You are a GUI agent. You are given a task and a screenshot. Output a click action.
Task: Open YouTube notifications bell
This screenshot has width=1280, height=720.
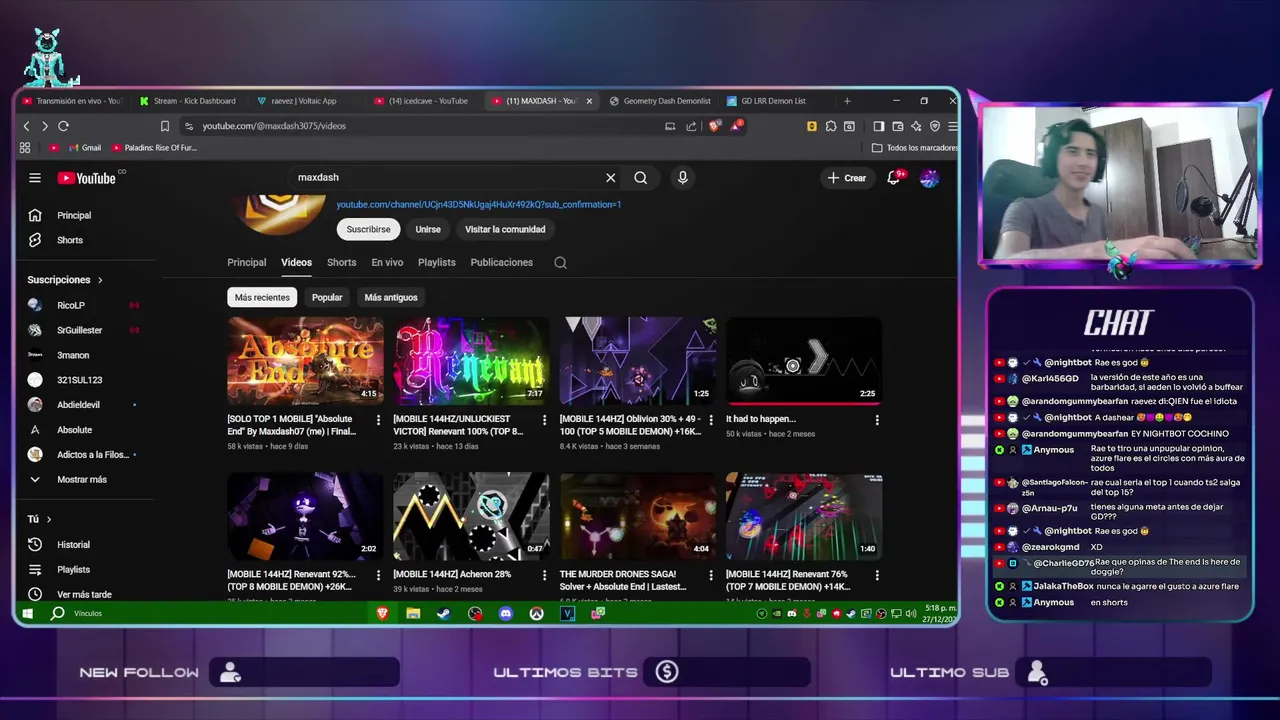pos(894,178)
